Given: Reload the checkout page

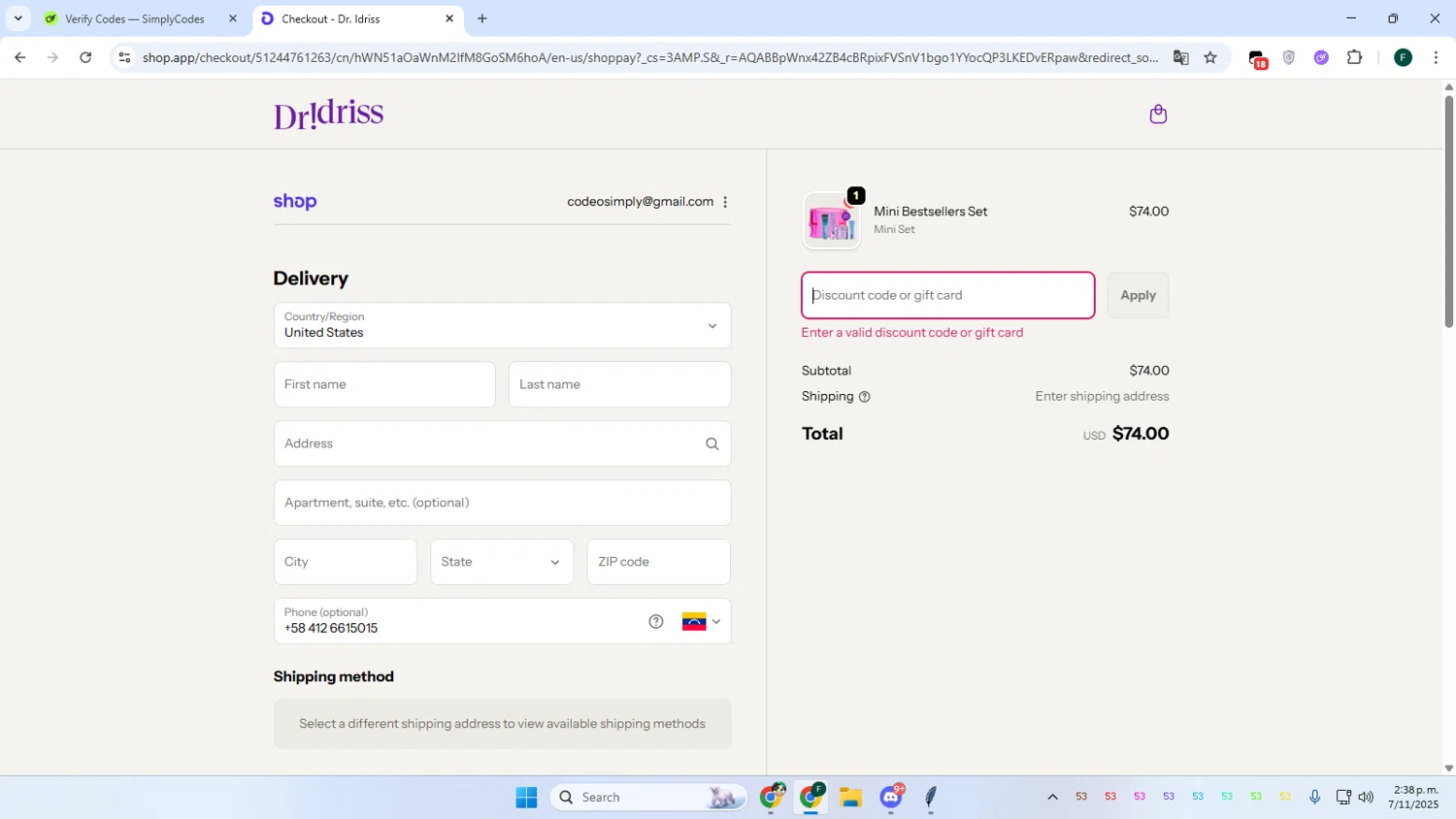Looking at the screenshot, I should click(x=85, y=58).
